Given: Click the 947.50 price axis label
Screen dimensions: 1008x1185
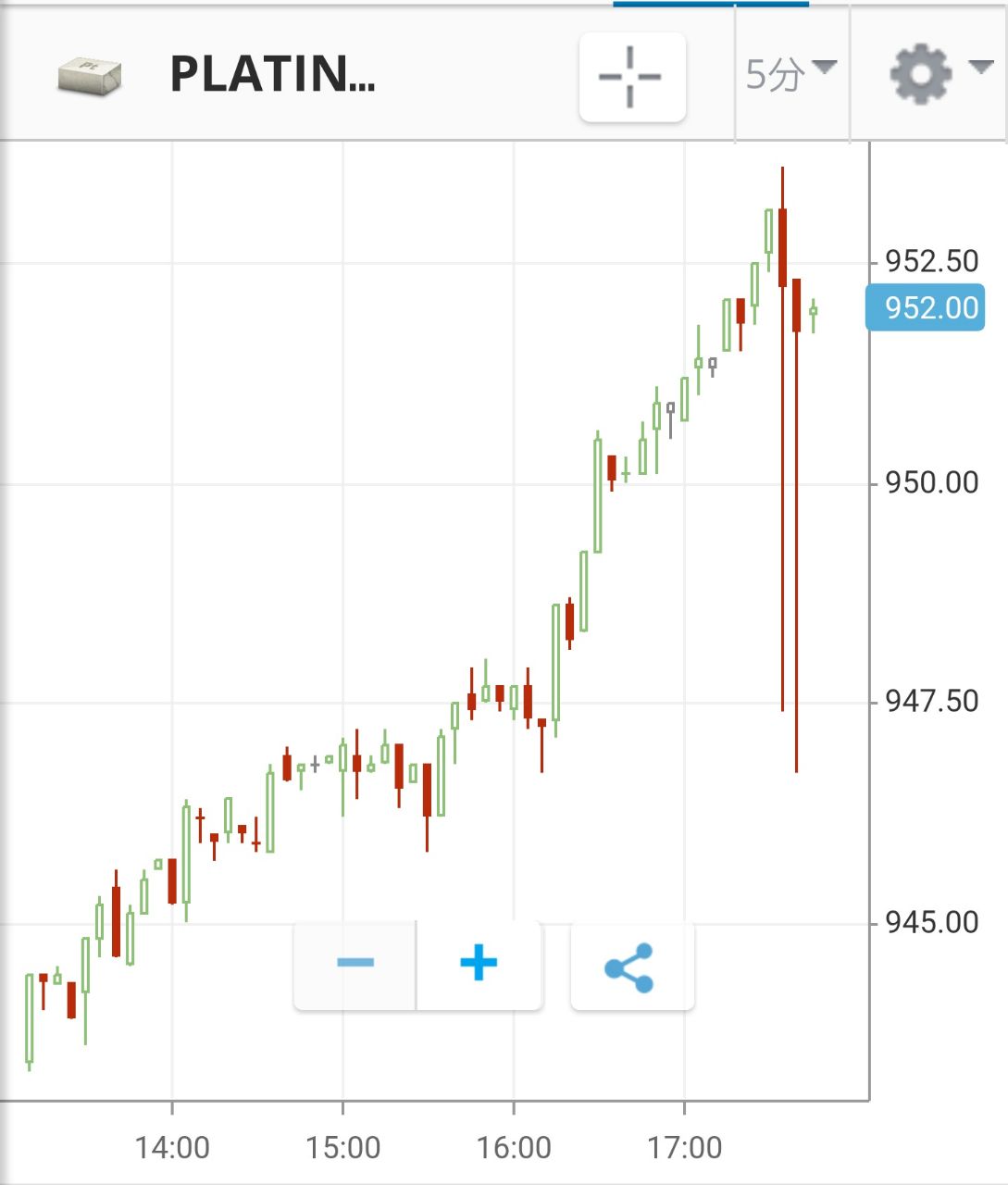Looking at the screenshot, I should tap(932, 701).
